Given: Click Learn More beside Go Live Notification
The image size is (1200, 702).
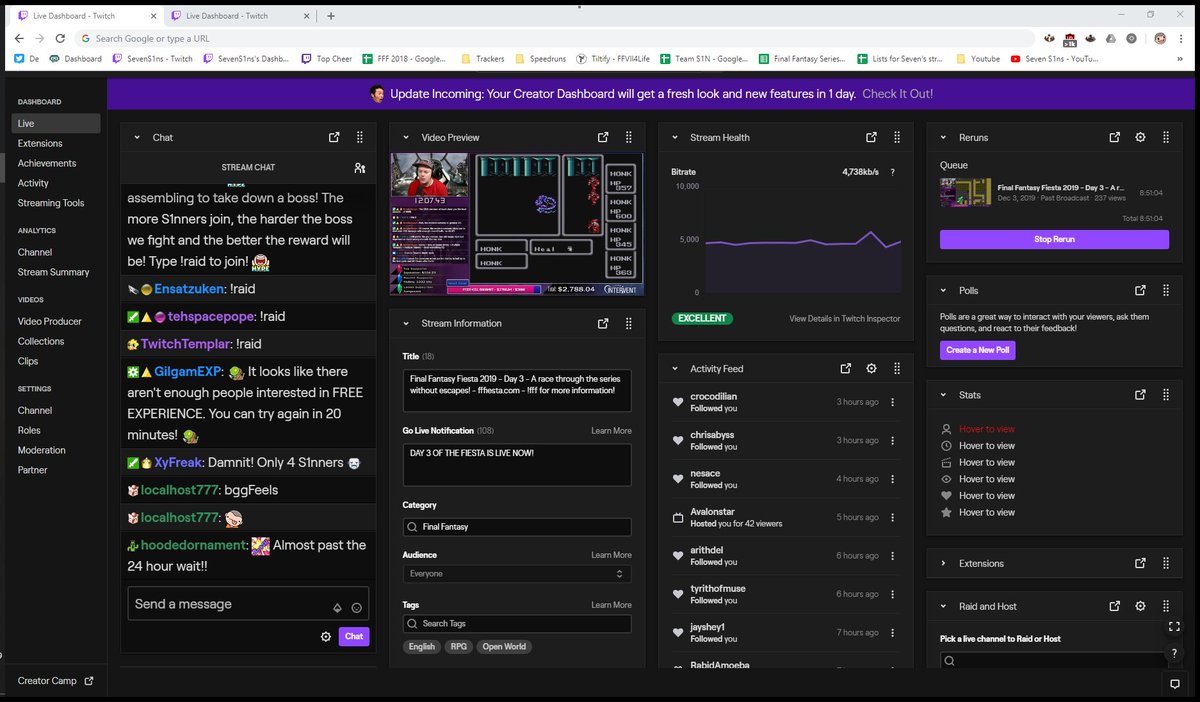Looking at the screenshot, I should (611, 431).
